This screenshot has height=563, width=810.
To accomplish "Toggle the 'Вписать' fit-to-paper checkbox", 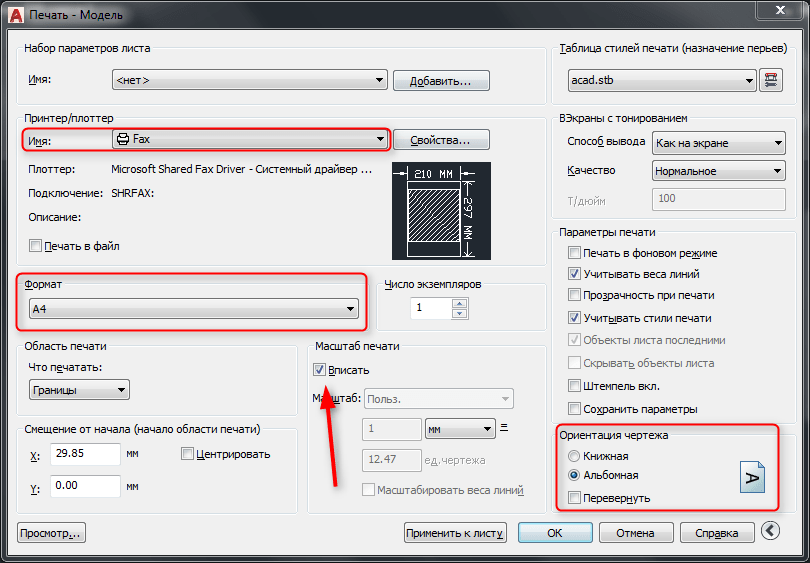I will click(x=320, y=370).
